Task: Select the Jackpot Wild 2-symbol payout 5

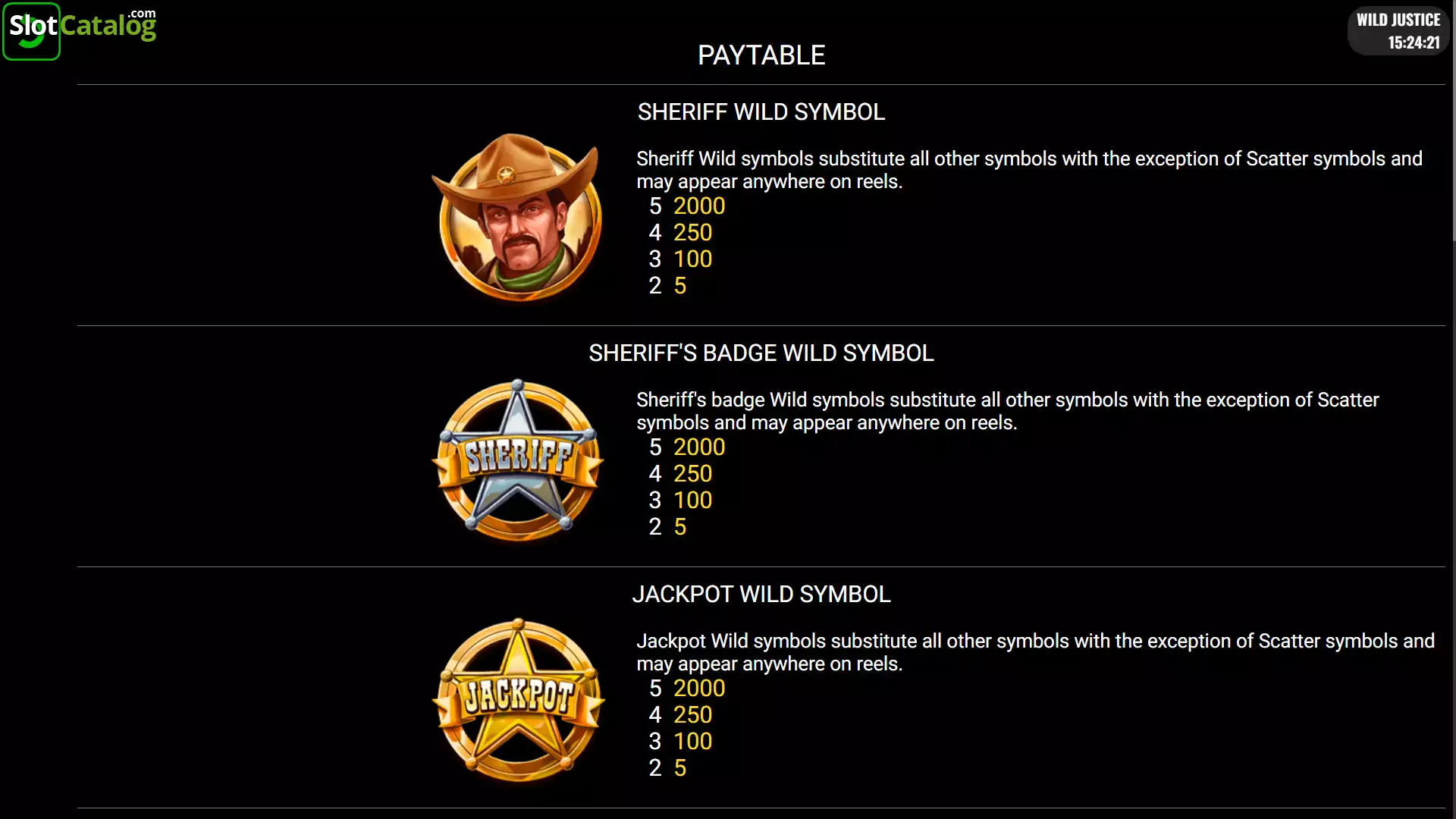Action: [680, 768]
